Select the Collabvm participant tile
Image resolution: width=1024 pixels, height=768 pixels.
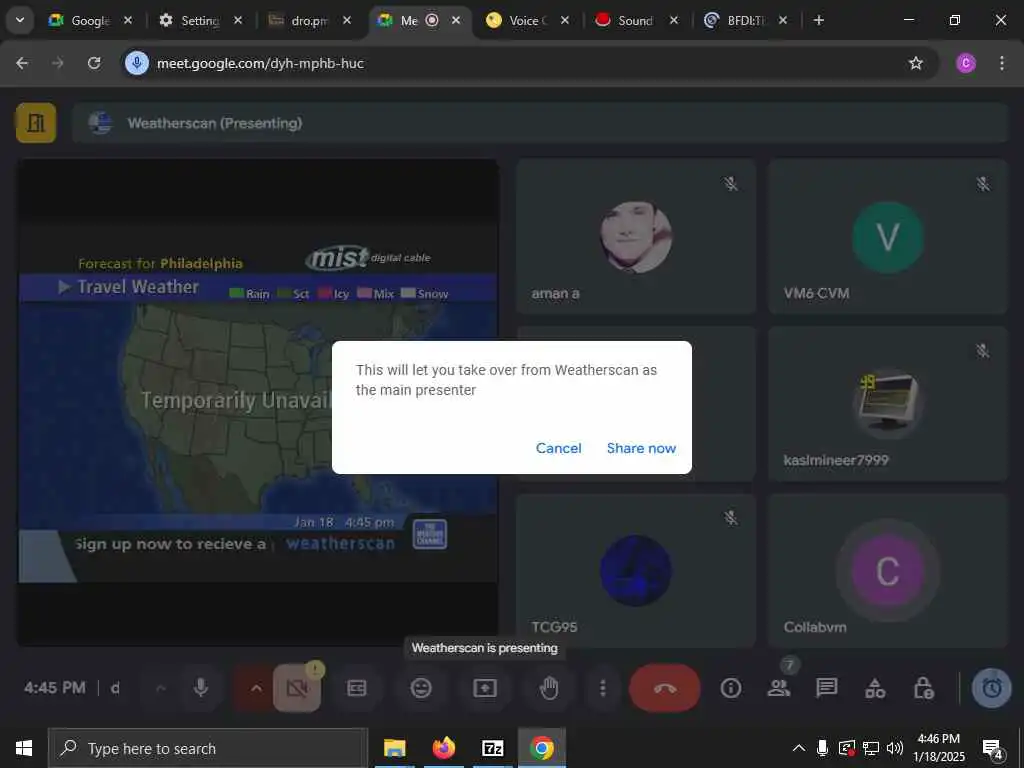888,571
